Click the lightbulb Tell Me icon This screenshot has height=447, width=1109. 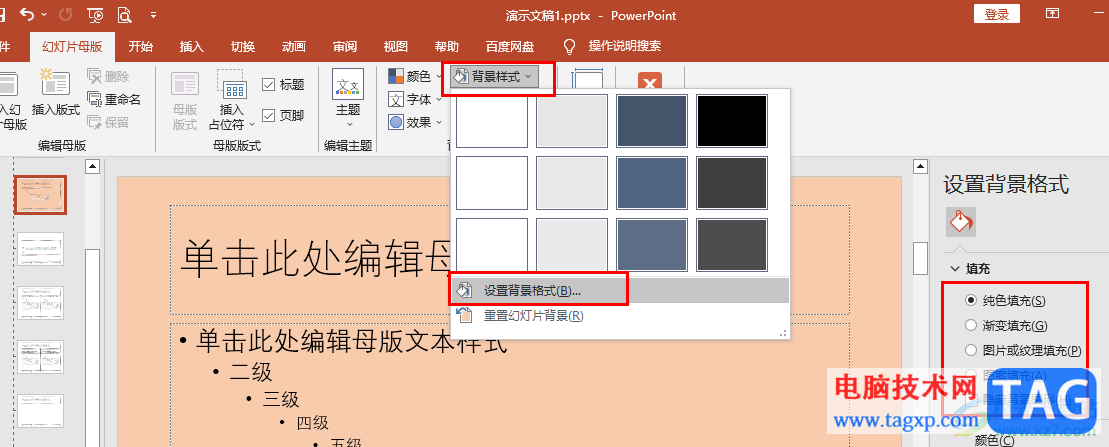(x=569, y=47)
